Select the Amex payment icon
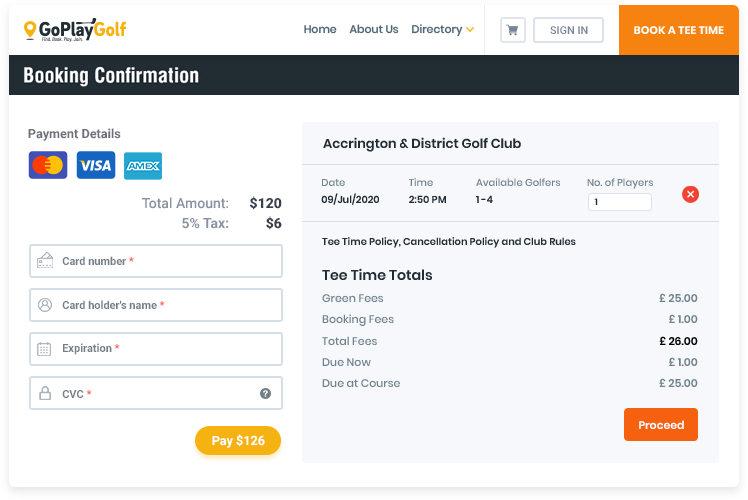This screenshot has height=500, width=748. click(x=143, y=166)
